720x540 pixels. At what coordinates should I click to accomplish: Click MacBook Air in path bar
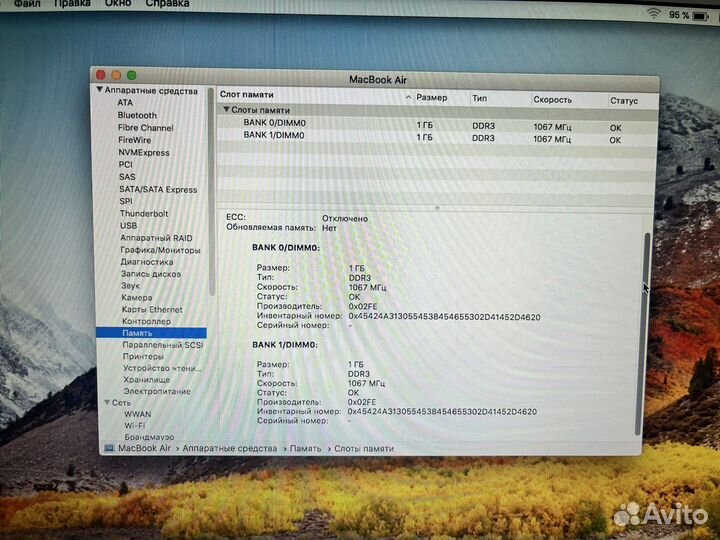[144, 448]
